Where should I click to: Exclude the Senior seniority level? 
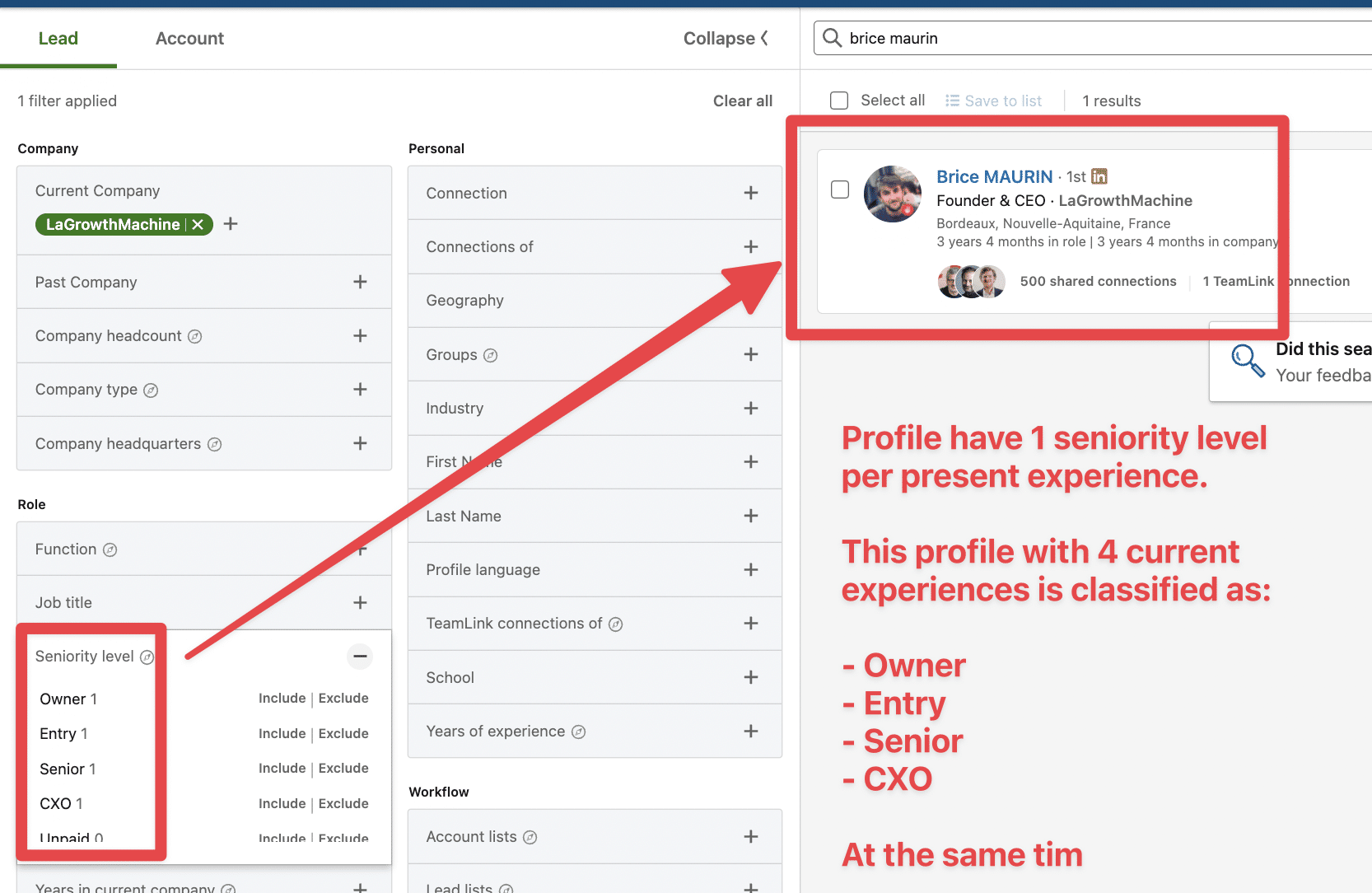[x=343, y=768]
